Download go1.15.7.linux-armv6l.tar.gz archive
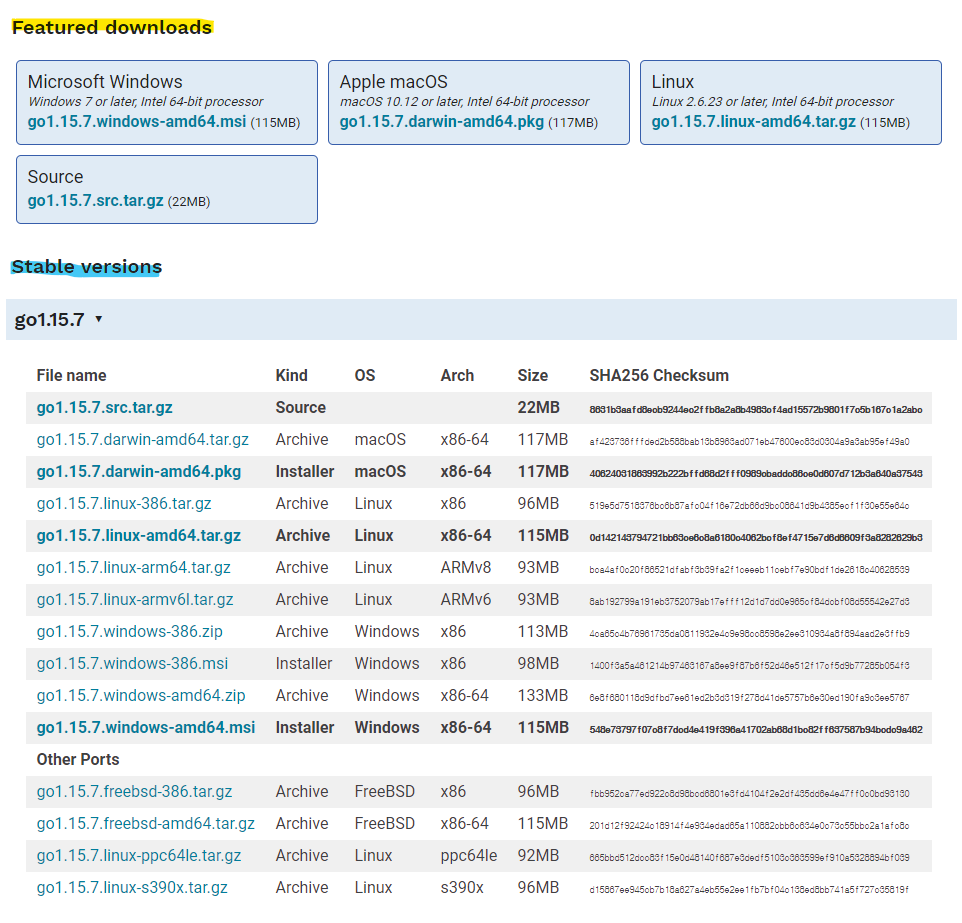The width and height of the screenshot is (962, 923). (x=135, y=599)
